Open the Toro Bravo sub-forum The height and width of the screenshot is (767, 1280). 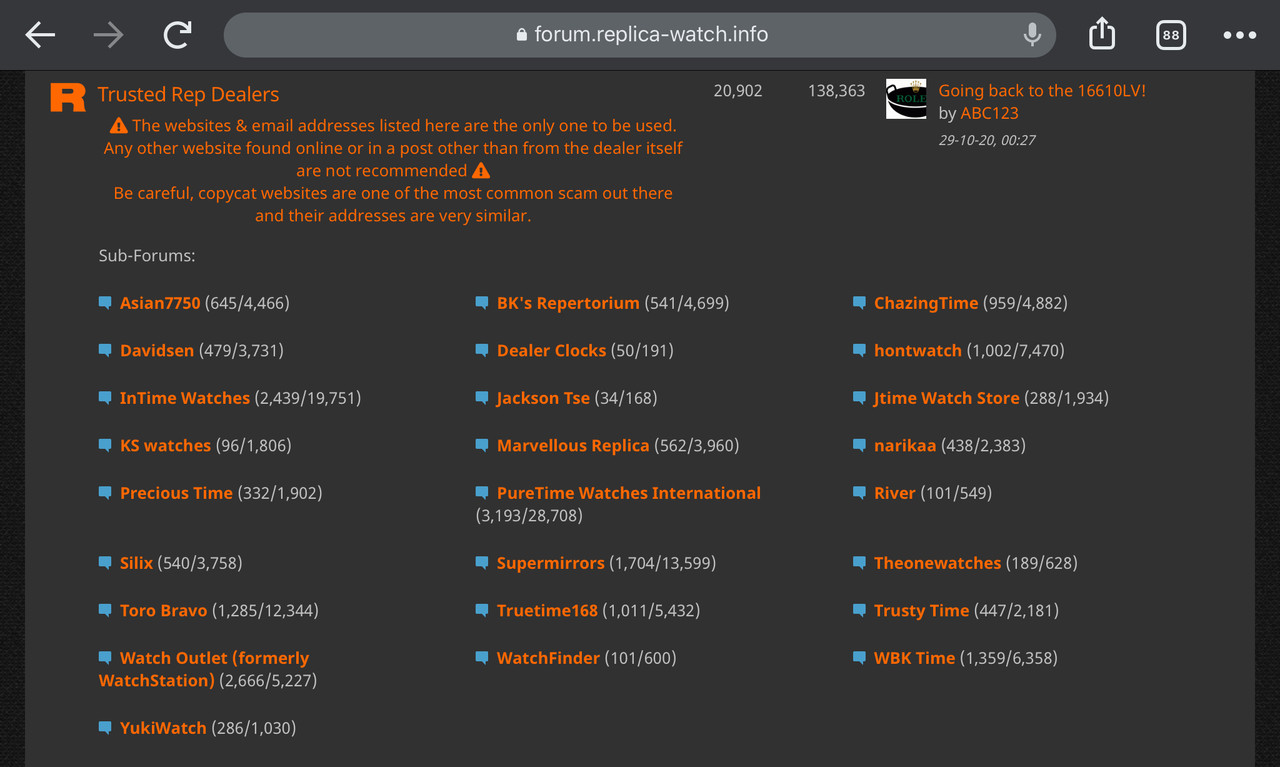tap(163, 610)
